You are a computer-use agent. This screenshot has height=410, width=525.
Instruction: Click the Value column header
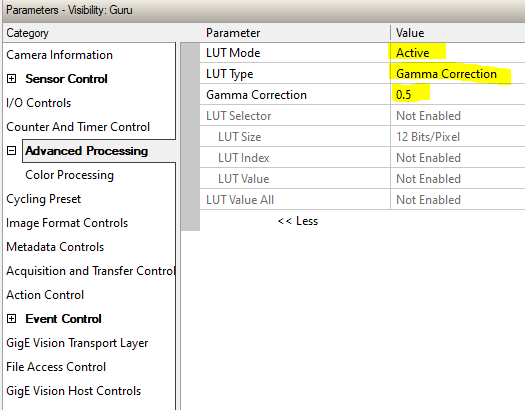coord(457,33)
